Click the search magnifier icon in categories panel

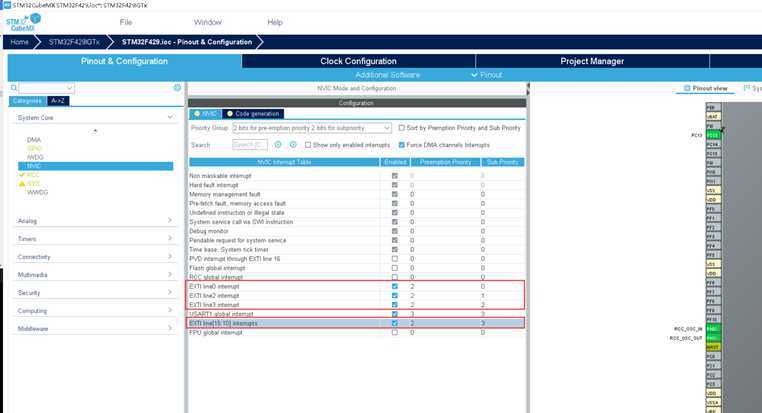(x=14, y=88)
